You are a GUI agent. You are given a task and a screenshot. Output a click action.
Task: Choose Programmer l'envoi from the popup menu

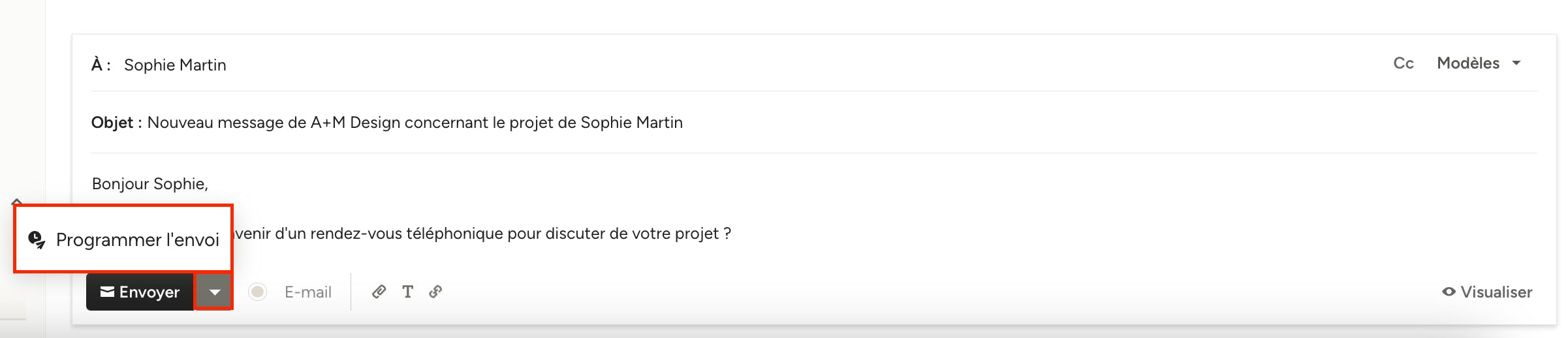137,239
